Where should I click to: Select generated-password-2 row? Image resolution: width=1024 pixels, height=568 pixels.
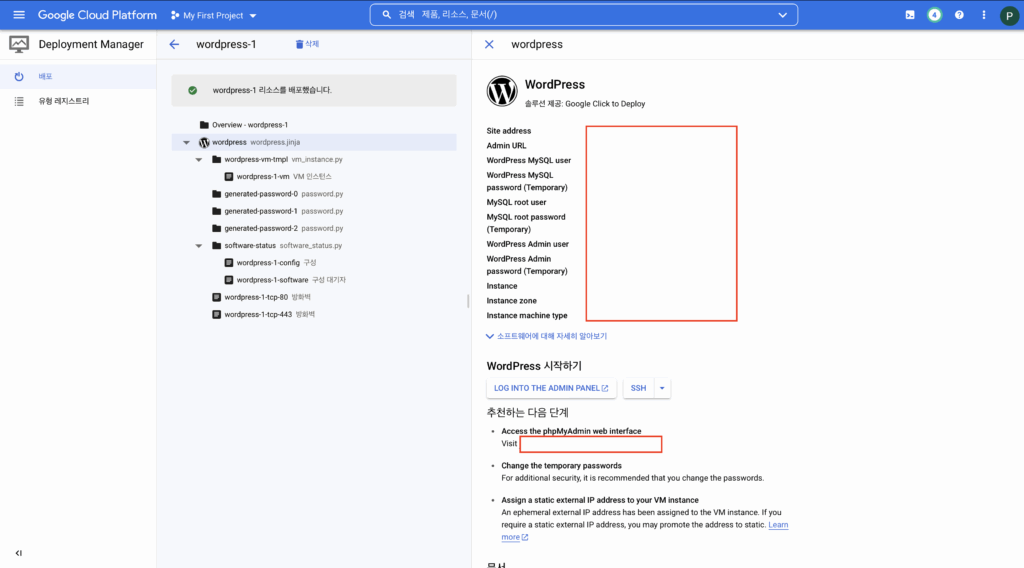pos(314,229)
